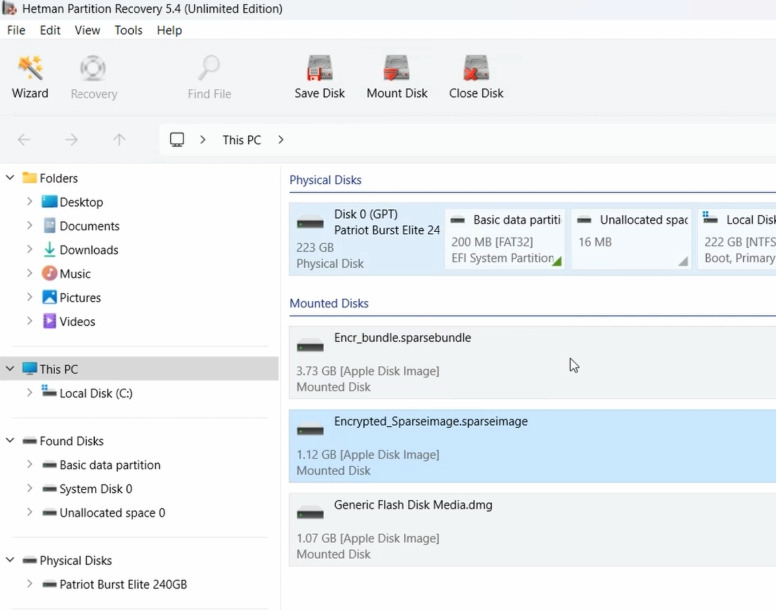The height and width of the screenshot is (610, 776).
Task: Select mounted disk Encr_bundle.sparsebundle
Action: pos(533,363)
